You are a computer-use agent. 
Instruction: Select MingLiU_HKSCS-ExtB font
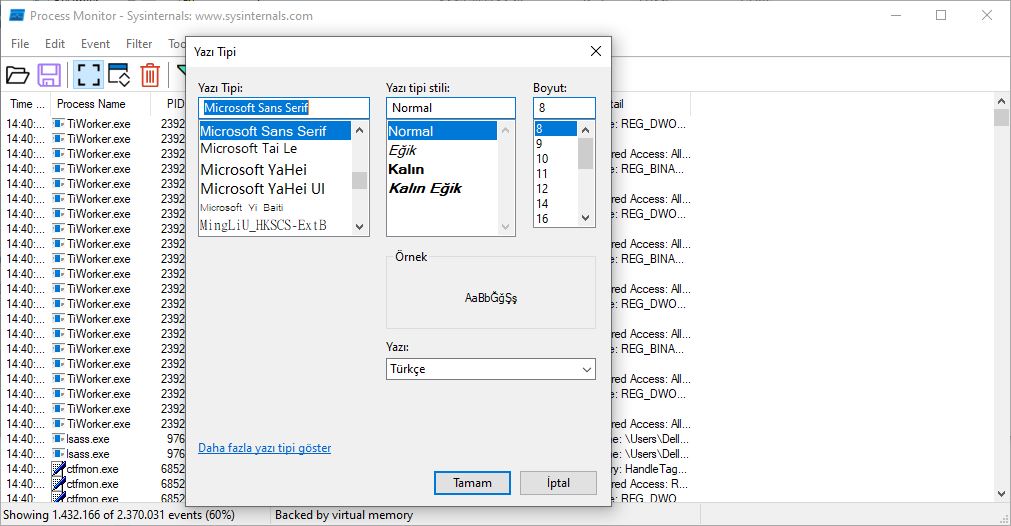pos(275,225)
